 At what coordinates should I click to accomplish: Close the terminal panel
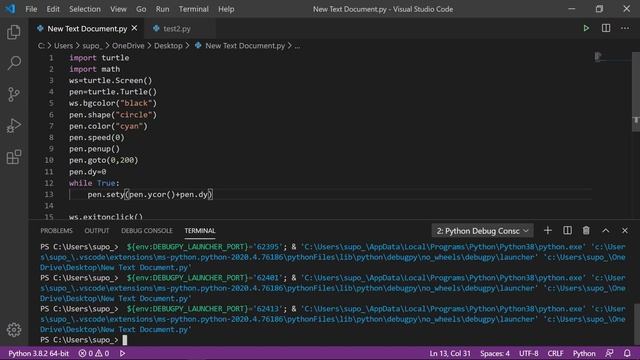pos(625,231)
